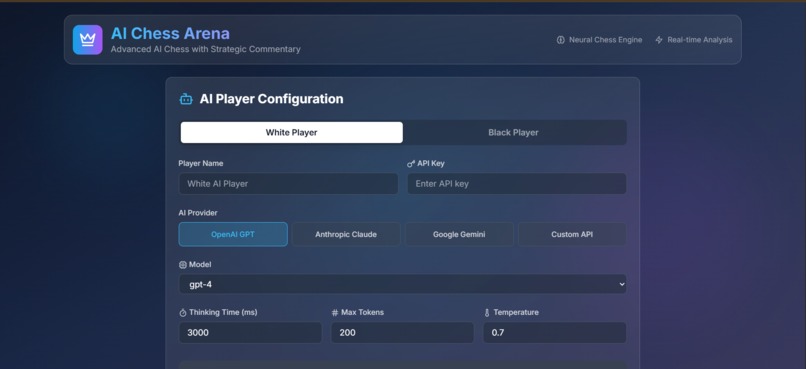Click the Player Name label text
The image size is (806, 369).
pyautogui.click(x=201, y=163)
